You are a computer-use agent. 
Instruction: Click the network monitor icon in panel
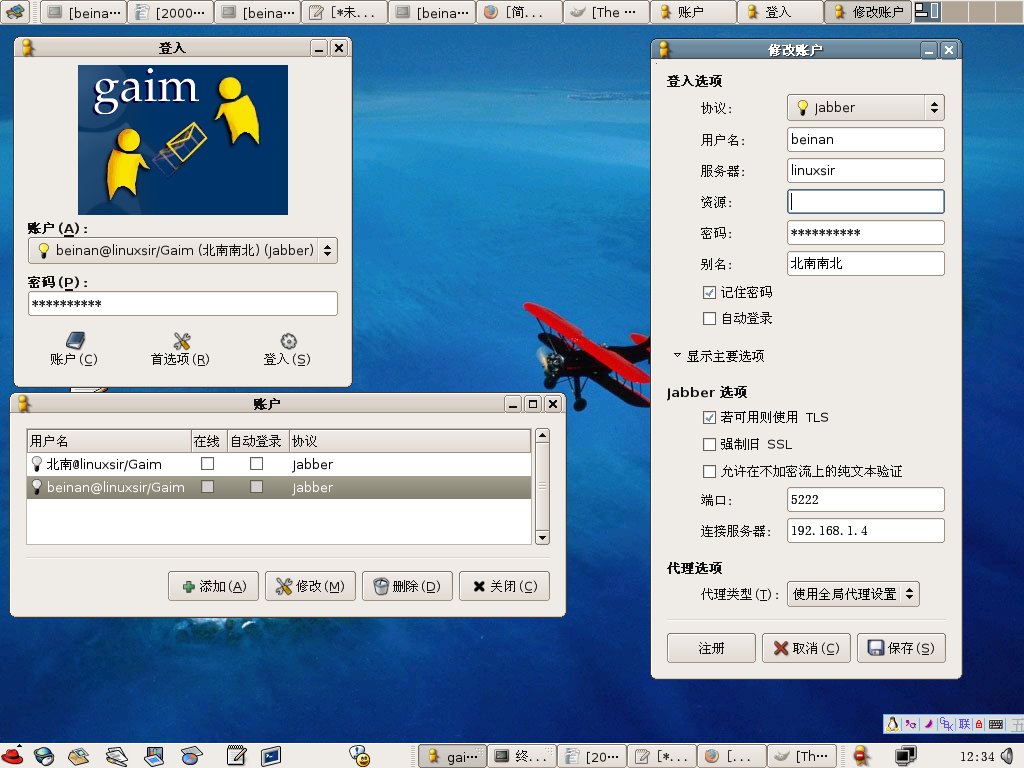(906, 756)
